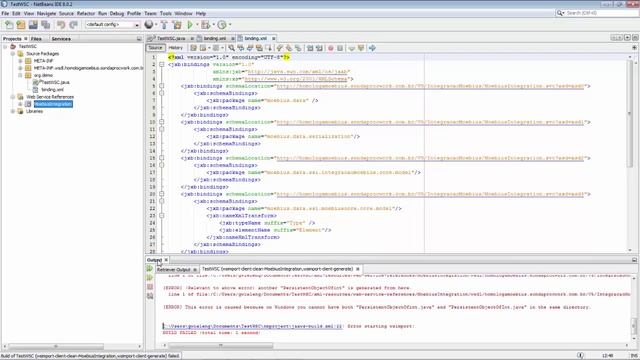Image resolution: width=640 pixels, height=360 pixels.
Task: Click the Find Selection magnifier icon
Action: coord(231,48)
